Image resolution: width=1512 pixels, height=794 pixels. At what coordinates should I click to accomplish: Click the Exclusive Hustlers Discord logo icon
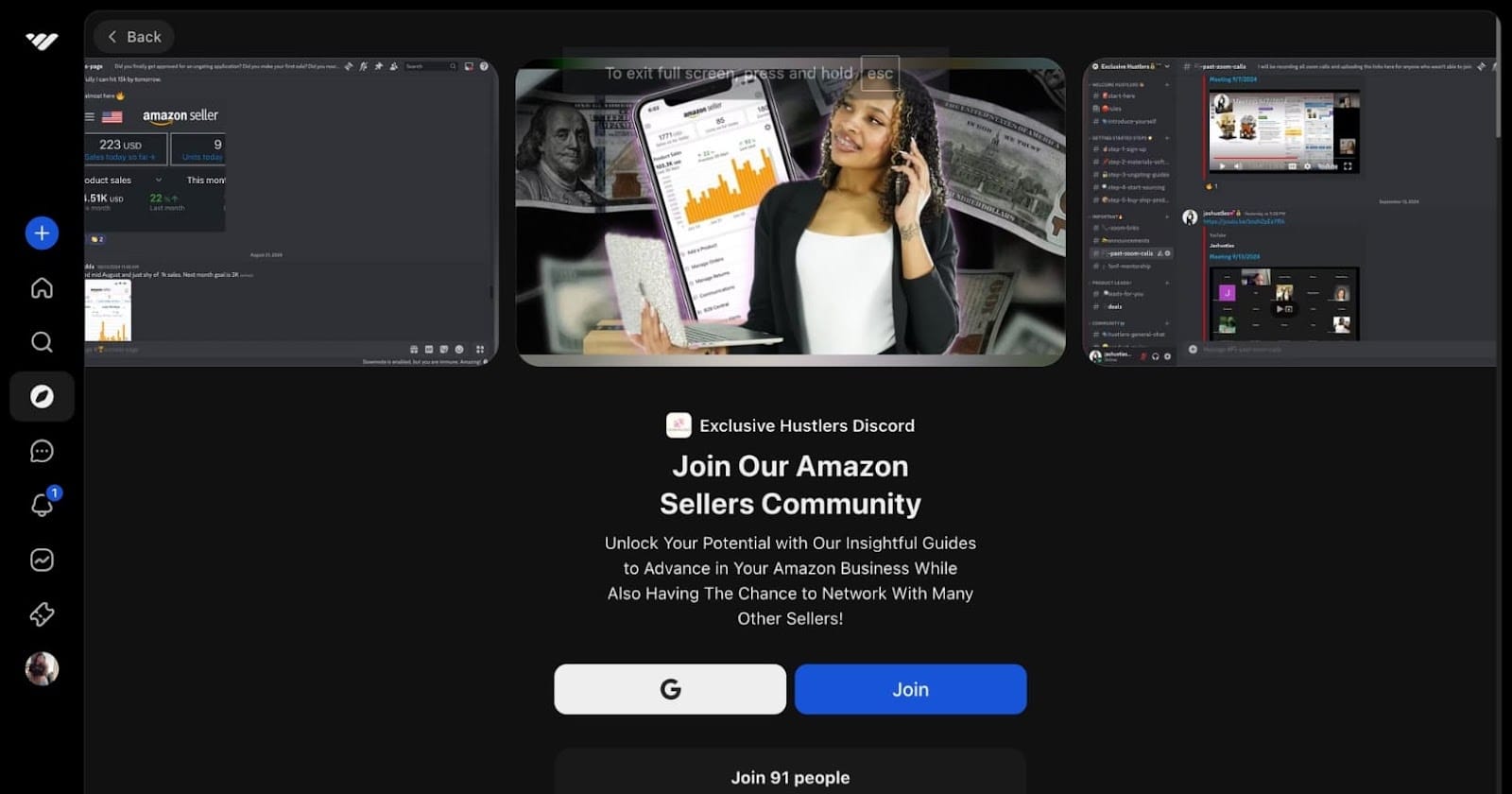pyautogui.click(x=679, y=425)
